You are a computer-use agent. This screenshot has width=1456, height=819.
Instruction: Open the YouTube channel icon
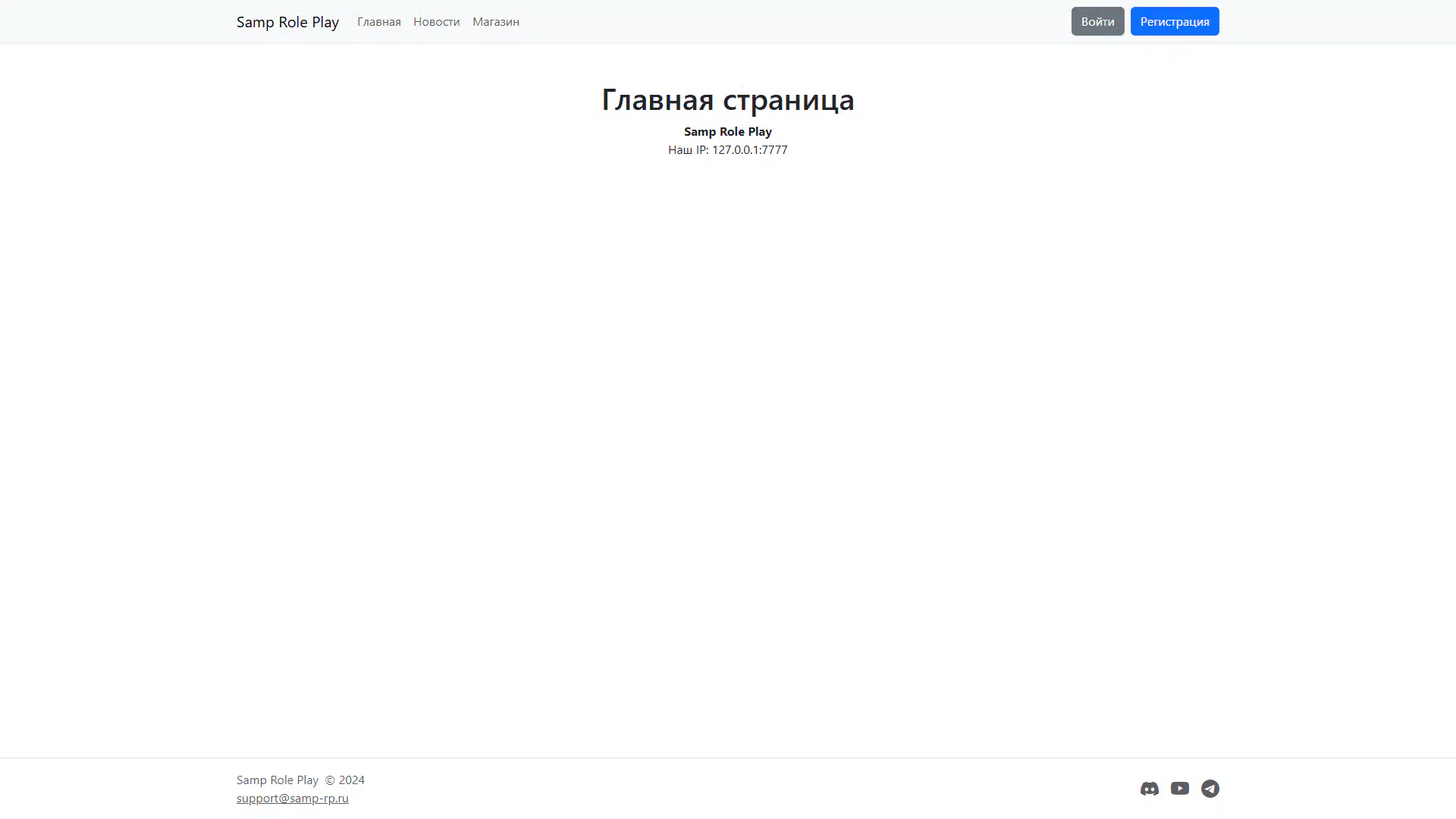tap(1179, 789)
